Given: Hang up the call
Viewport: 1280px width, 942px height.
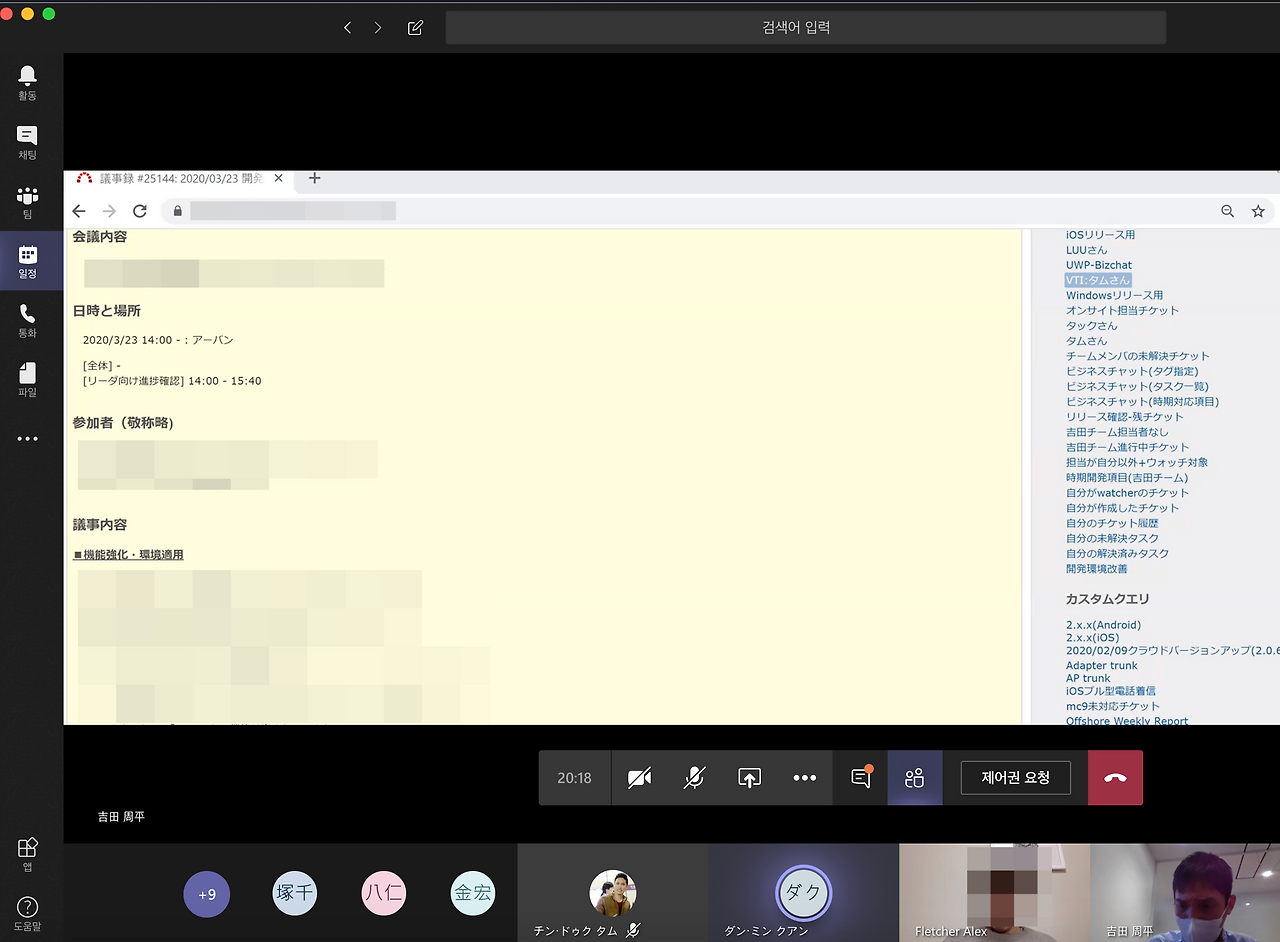Looking at the screenshot, I should [x=1115, y=778].
